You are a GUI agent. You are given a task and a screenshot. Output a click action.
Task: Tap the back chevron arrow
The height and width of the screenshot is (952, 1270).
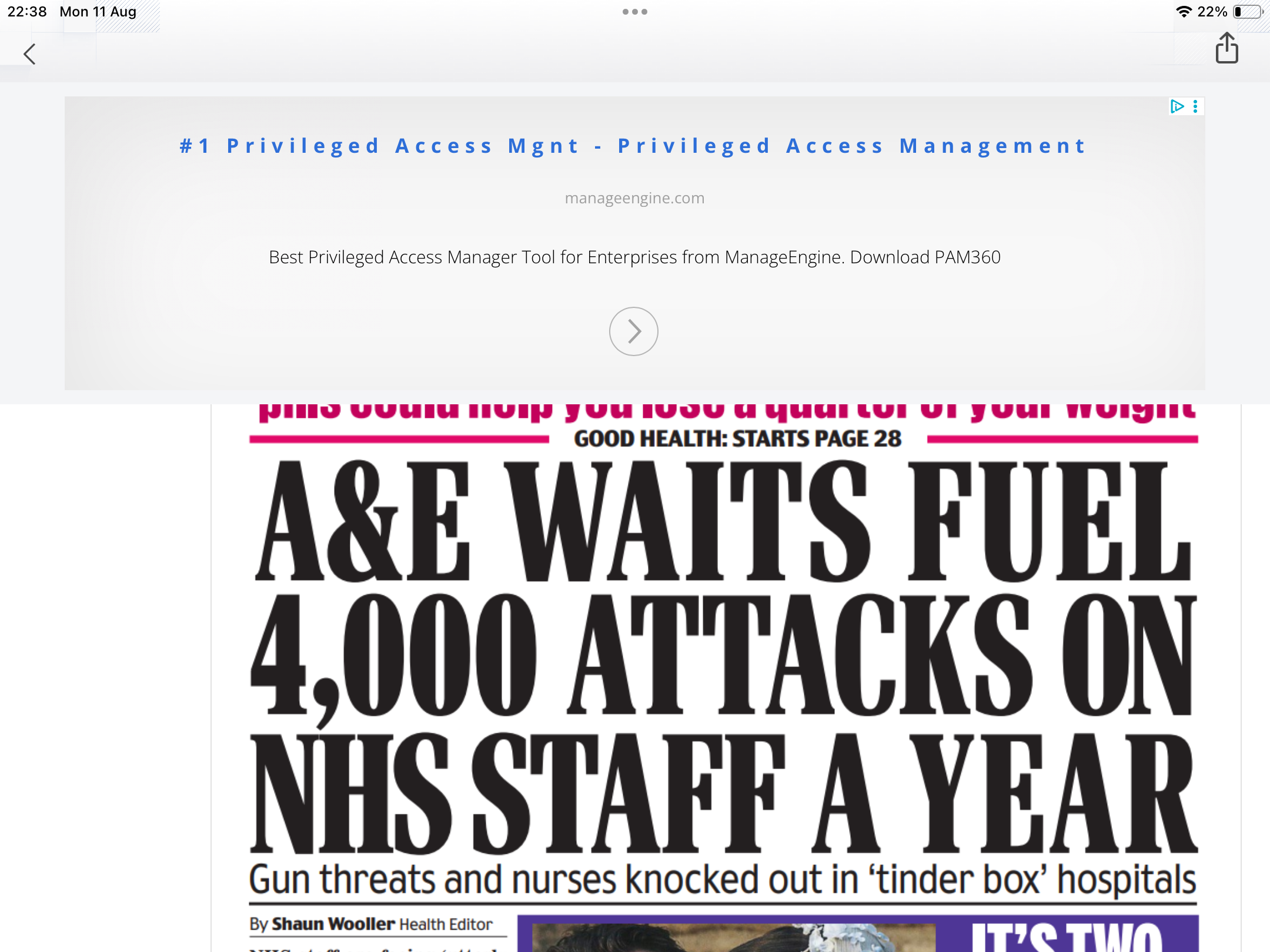point(29,54)
